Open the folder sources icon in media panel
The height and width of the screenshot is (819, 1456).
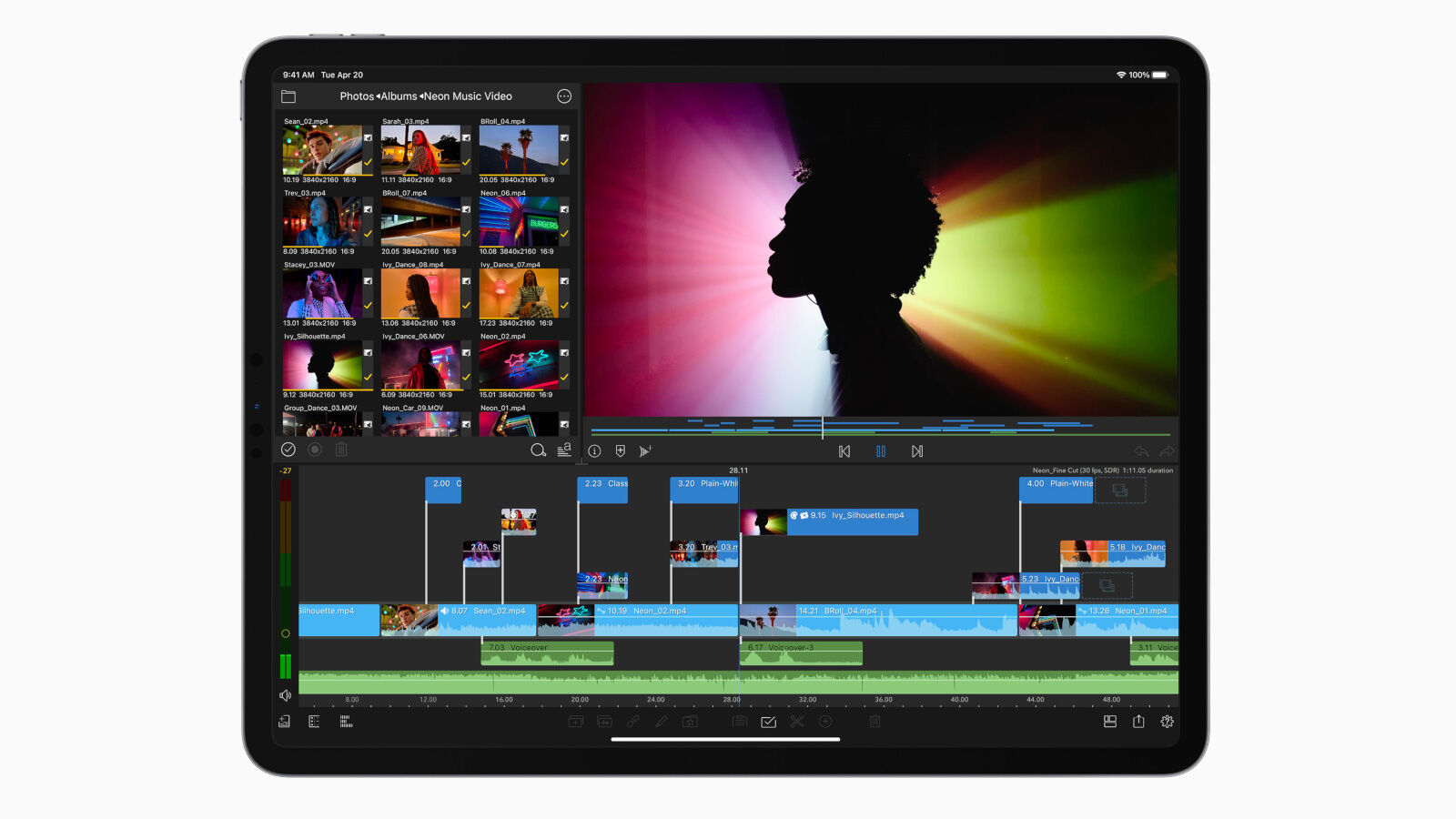(x=288, y=96)
